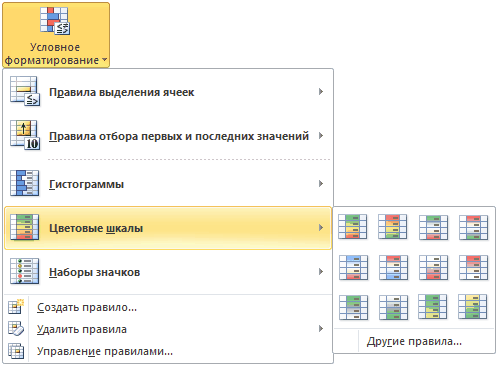Apply the white-red color scale
Viewport: 502px width, 368px height.
point(433,267)
